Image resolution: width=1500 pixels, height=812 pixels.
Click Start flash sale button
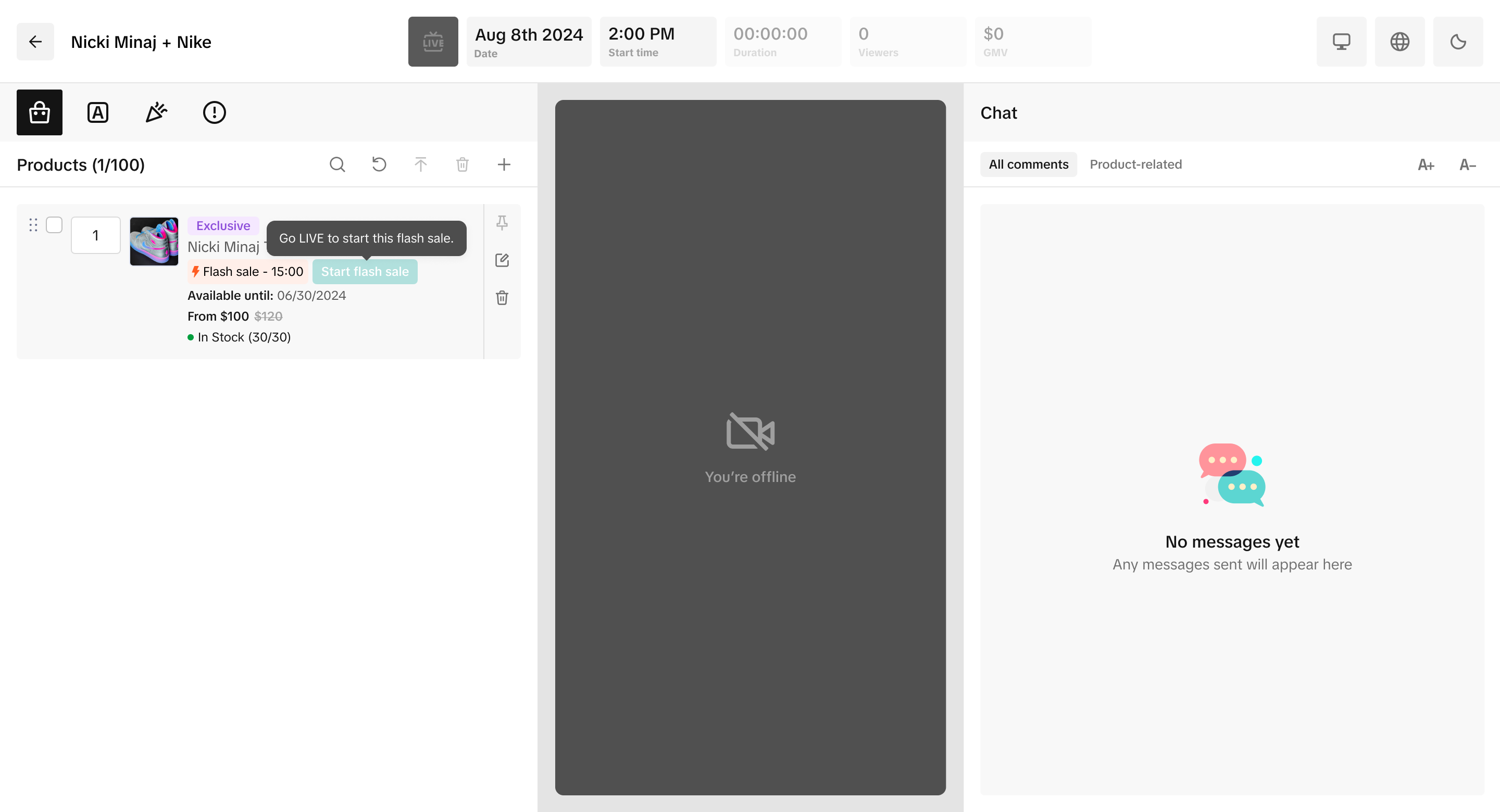coord(365,271)
